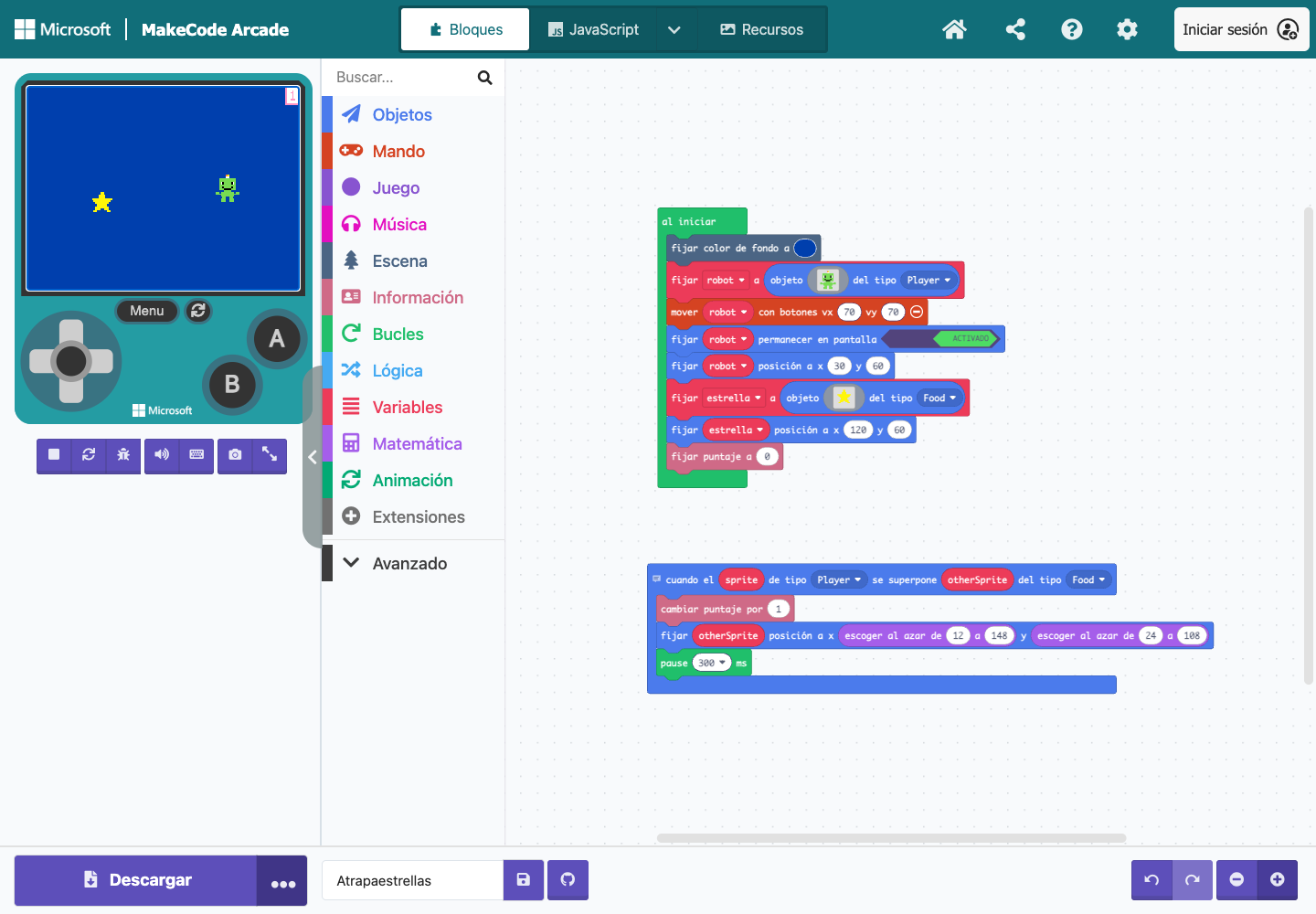Open the estrella variable dropdown in objeto block
1316x914 pixels.
click(x=734, y=398)
